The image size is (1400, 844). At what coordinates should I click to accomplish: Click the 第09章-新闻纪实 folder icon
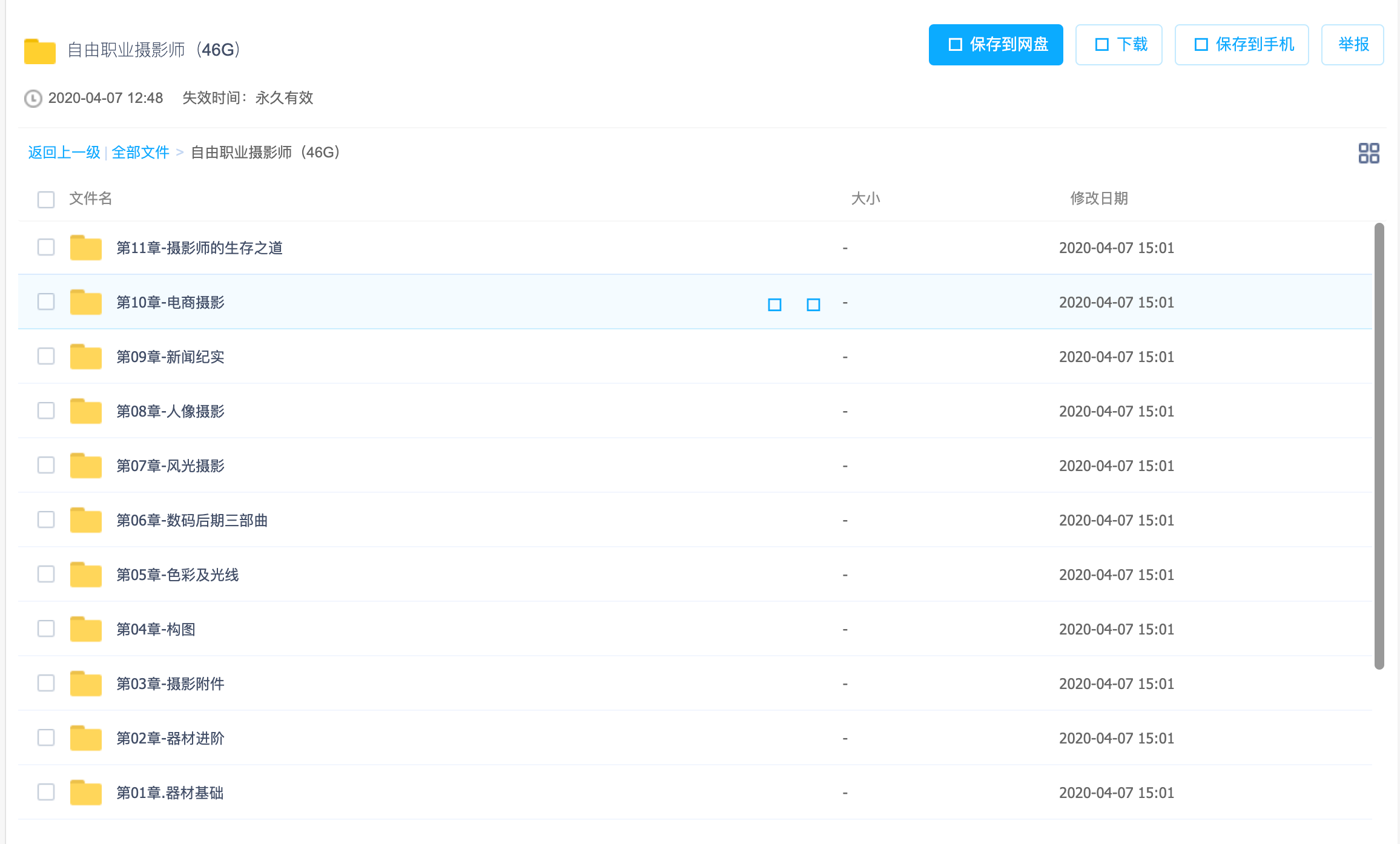pyautogui.click(x=85, y=357)
